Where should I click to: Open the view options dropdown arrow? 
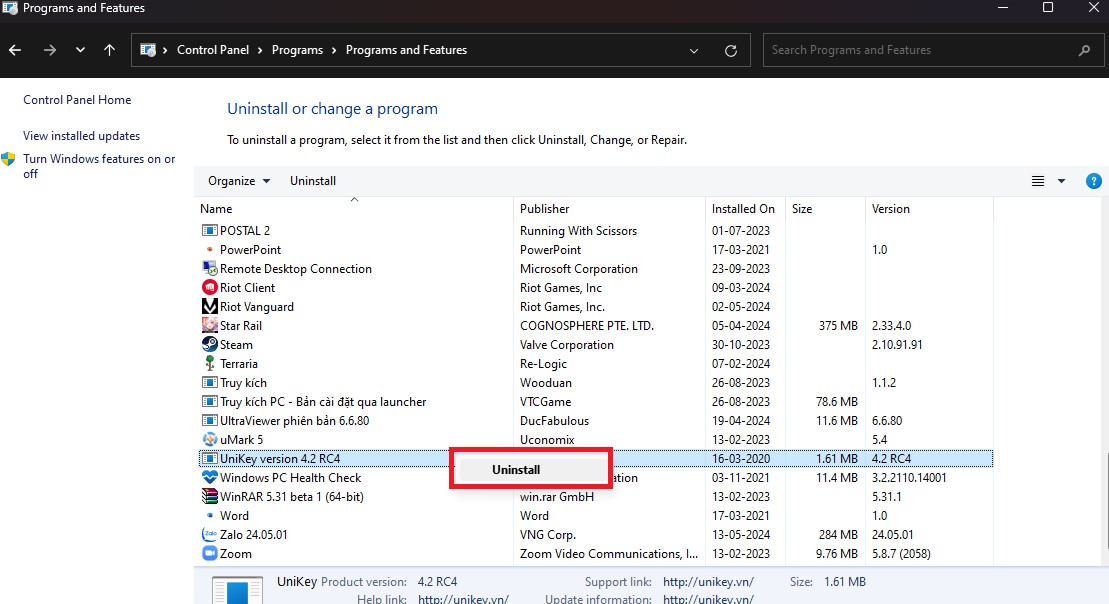pos(1061,181)
